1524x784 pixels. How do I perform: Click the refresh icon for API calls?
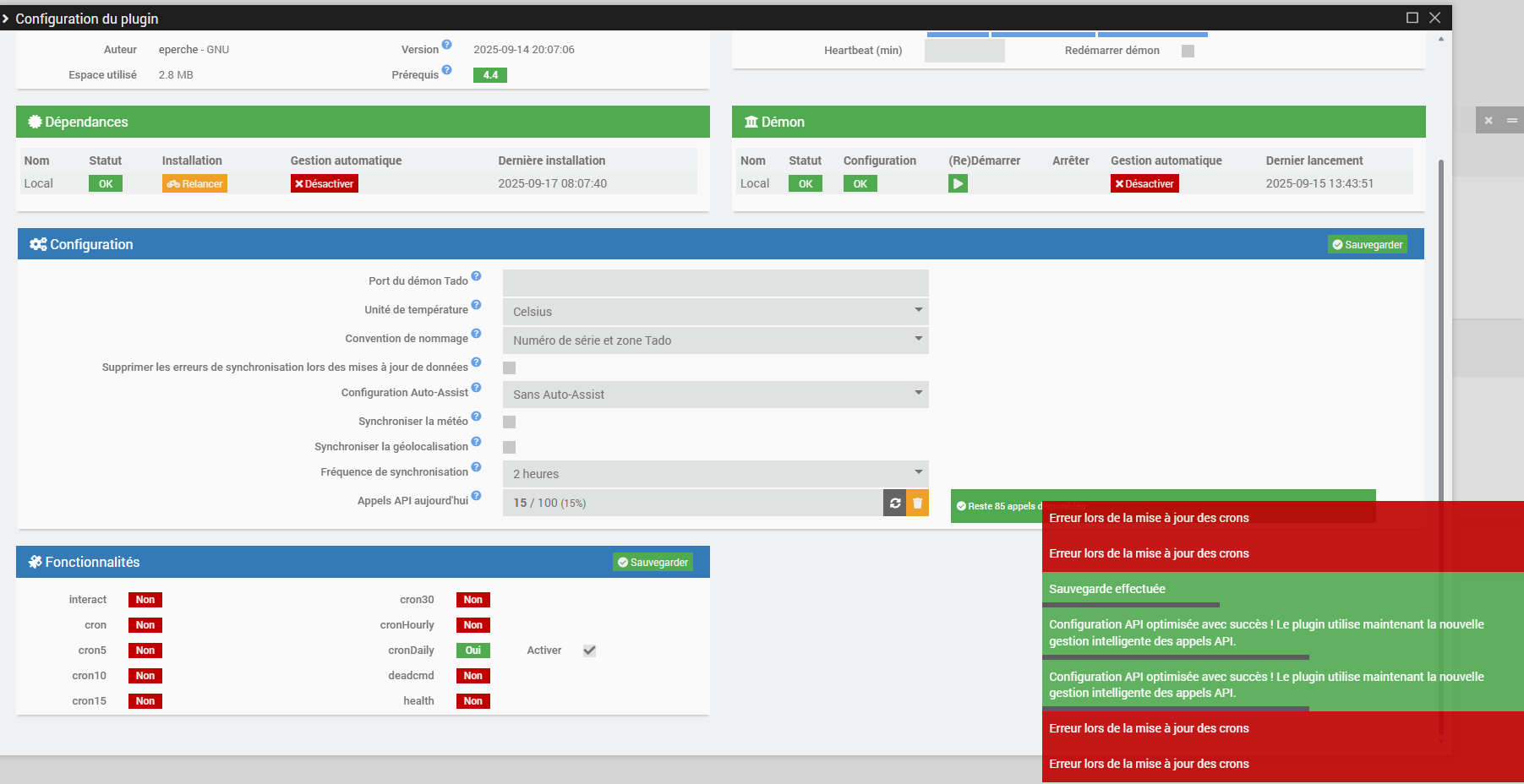point(894,503)
